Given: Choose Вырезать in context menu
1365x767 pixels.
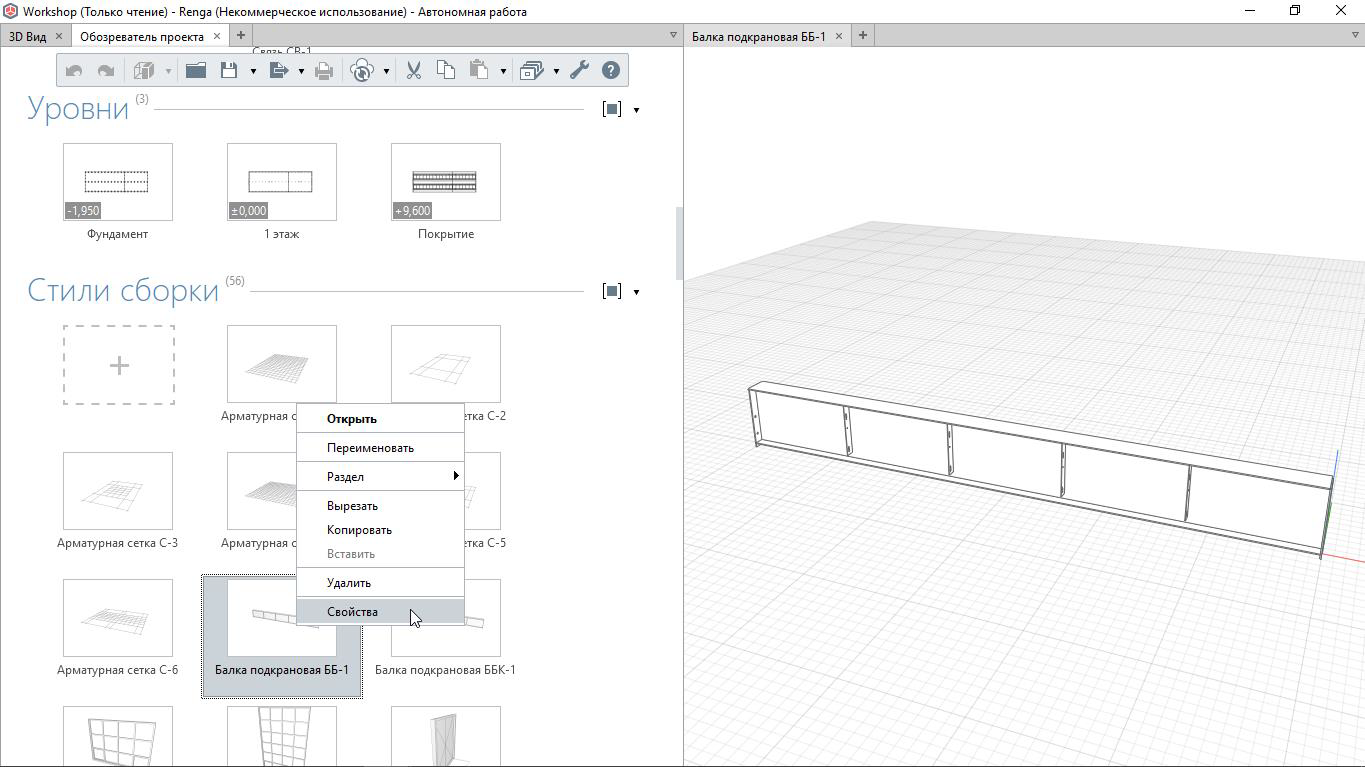Looking at the screenshot, I should (380, 506).
